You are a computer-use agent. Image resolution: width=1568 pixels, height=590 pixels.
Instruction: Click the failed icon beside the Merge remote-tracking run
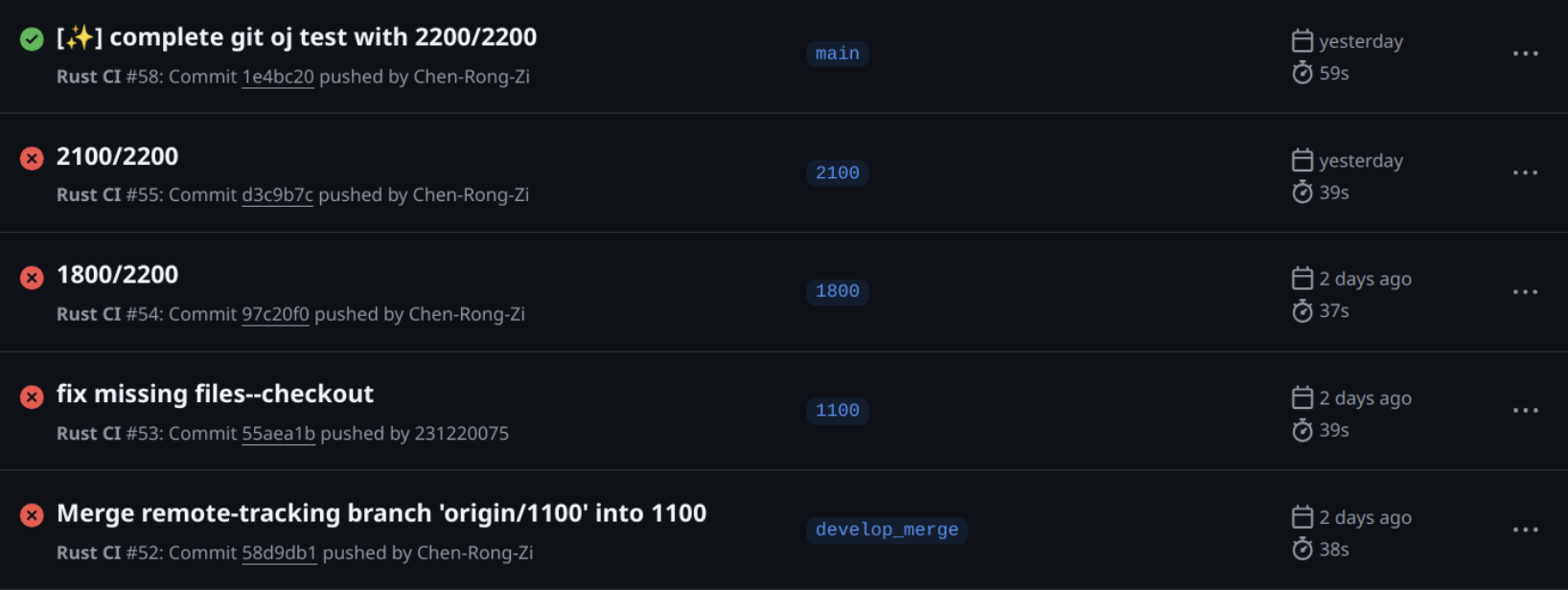tap(32, 515)
